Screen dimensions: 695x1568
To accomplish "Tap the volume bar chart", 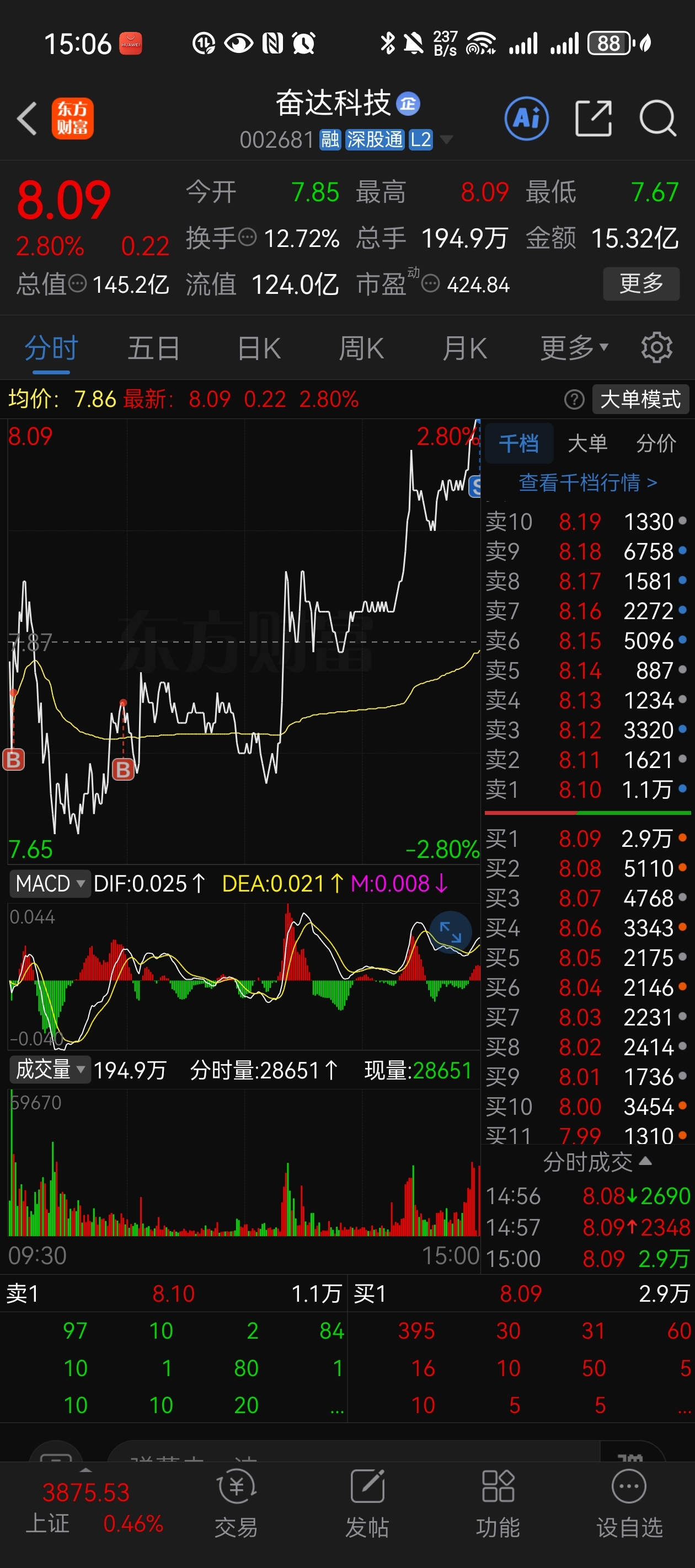I will coord(244,1163).
